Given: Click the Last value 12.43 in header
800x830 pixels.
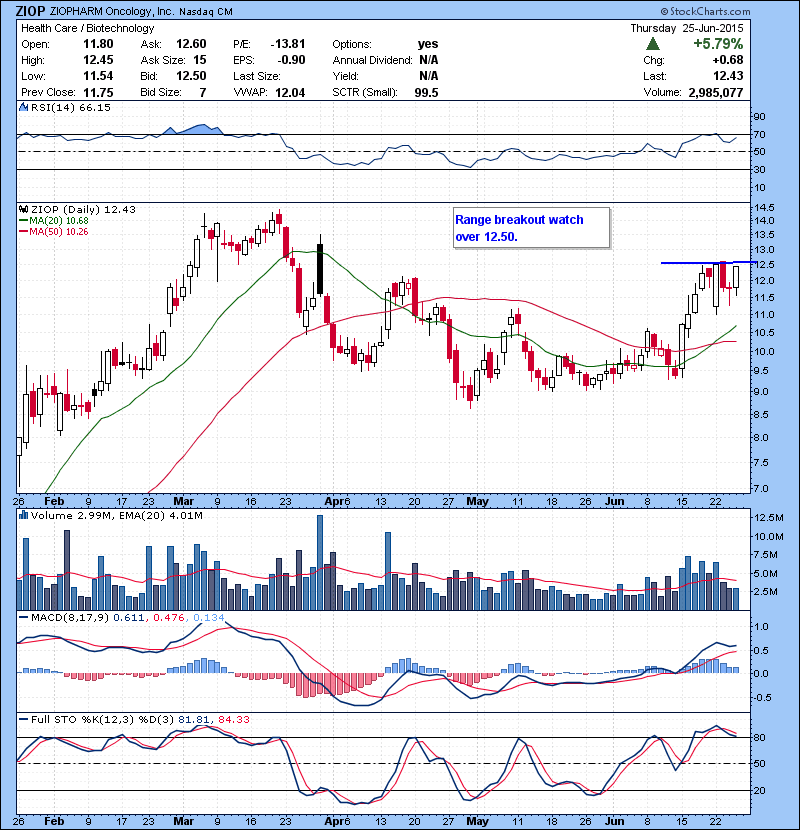Looking at the screenshot, I should coord(728,76).
